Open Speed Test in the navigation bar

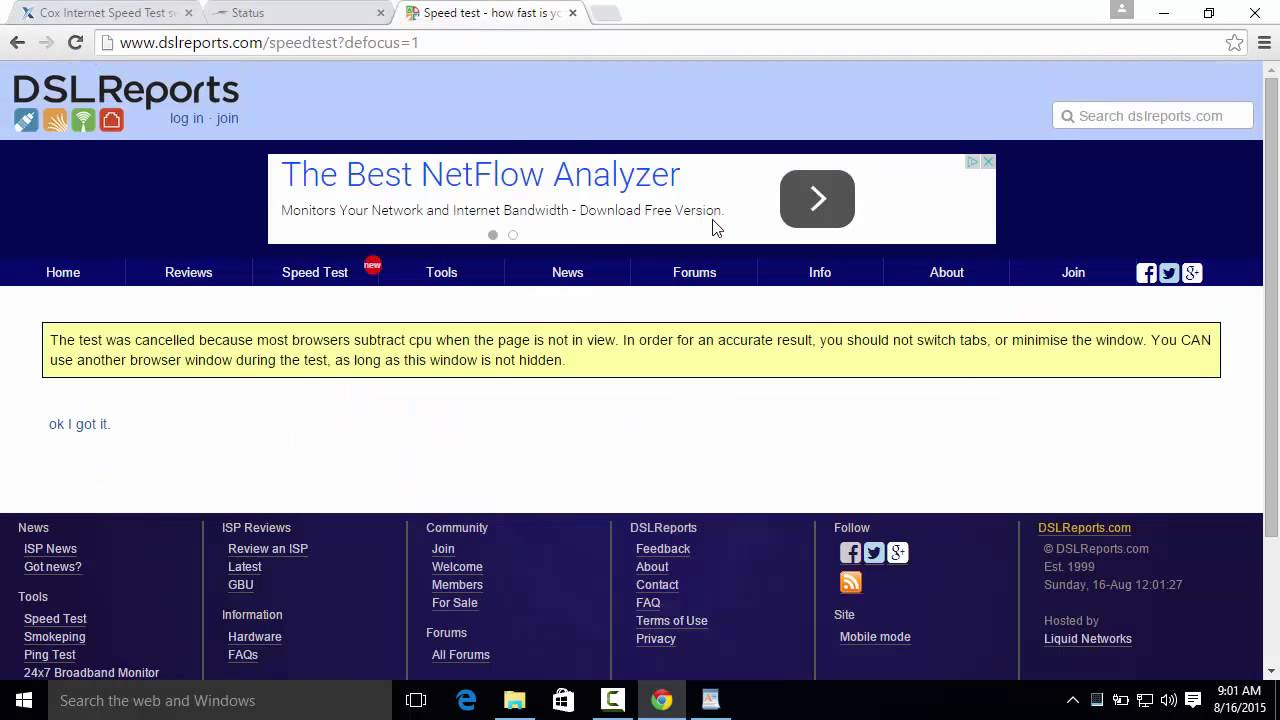[315, 272]
